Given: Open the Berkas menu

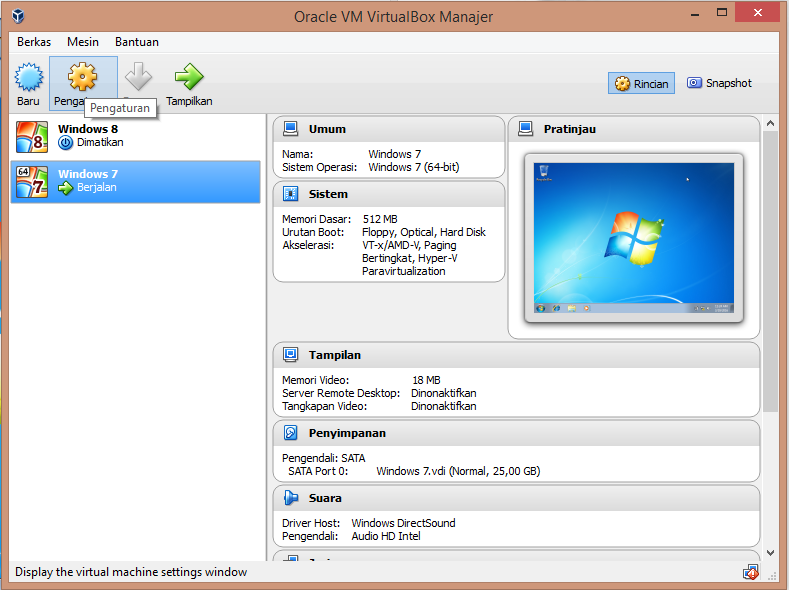Looking at the screenshot, I should click(34, 42).
